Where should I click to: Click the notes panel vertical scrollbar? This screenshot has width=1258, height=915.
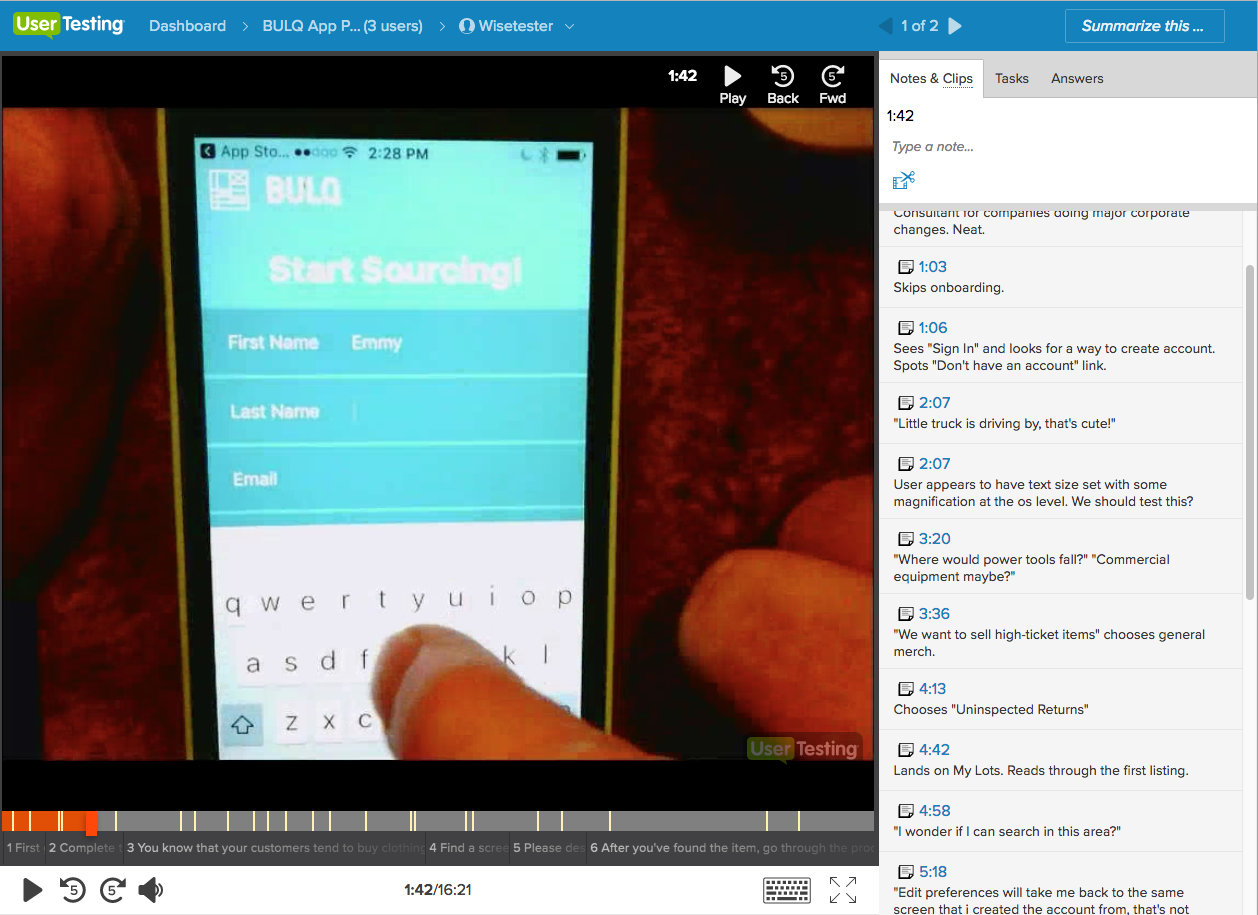point(1250,430)
